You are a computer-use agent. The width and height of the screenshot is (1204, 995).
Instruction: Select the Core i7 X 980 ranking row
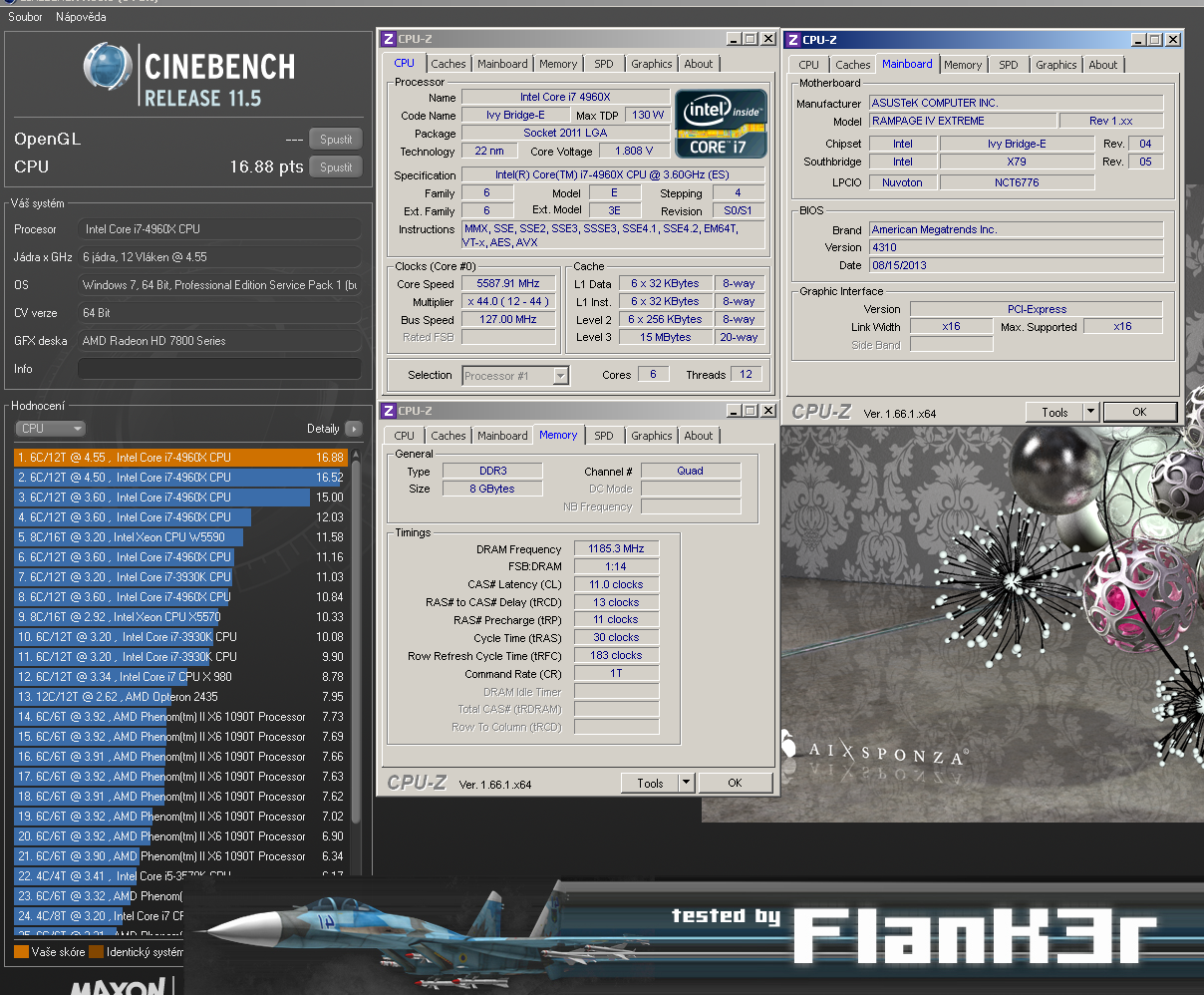click(180, 677)
